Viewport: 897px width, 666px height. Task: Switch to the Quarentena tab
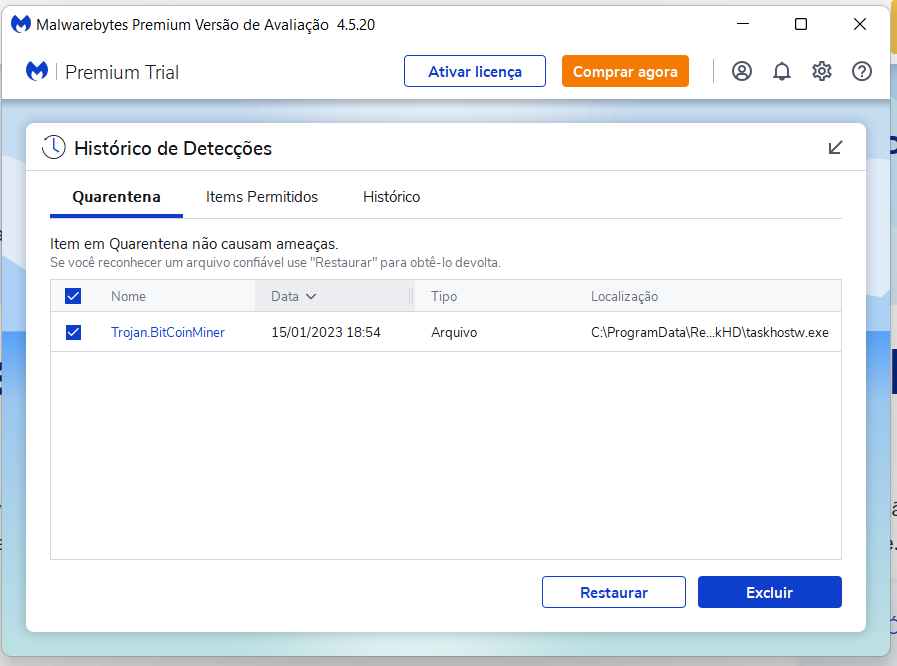pyautogui.click(x=116, y=197)
